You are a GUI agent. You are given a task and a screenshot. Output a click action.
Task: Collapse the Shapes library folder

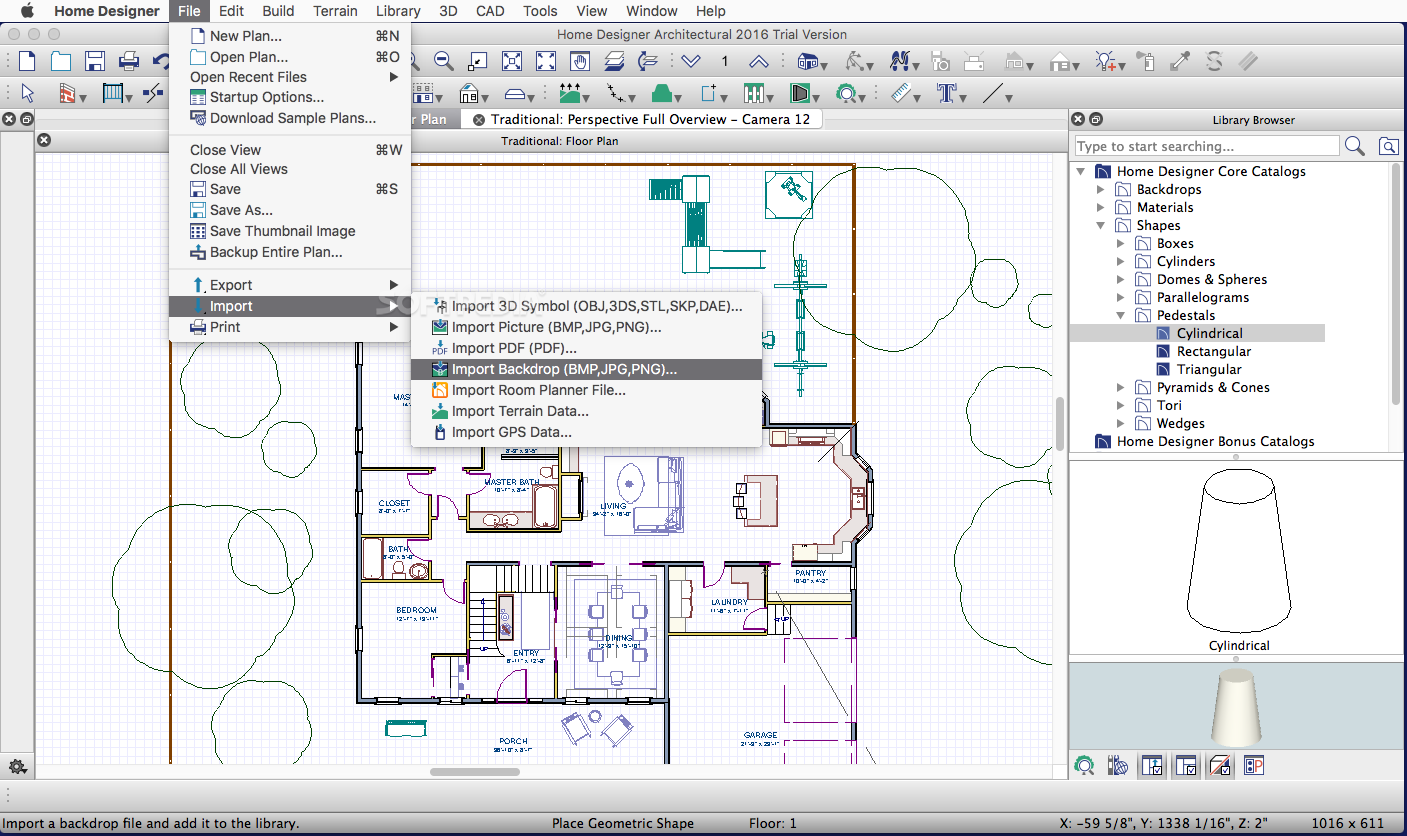1101,225
